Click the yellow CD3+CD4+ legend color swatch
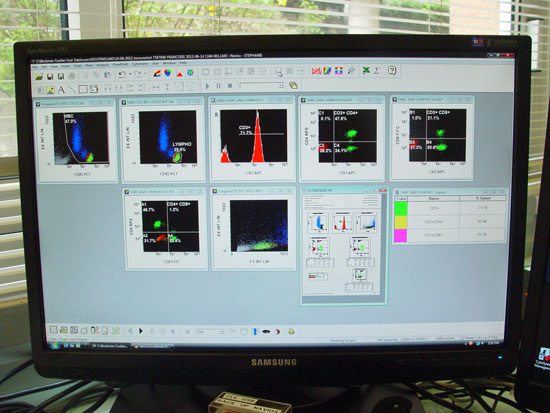The height and width of the screenshot is (413, 550). (401, 222)
